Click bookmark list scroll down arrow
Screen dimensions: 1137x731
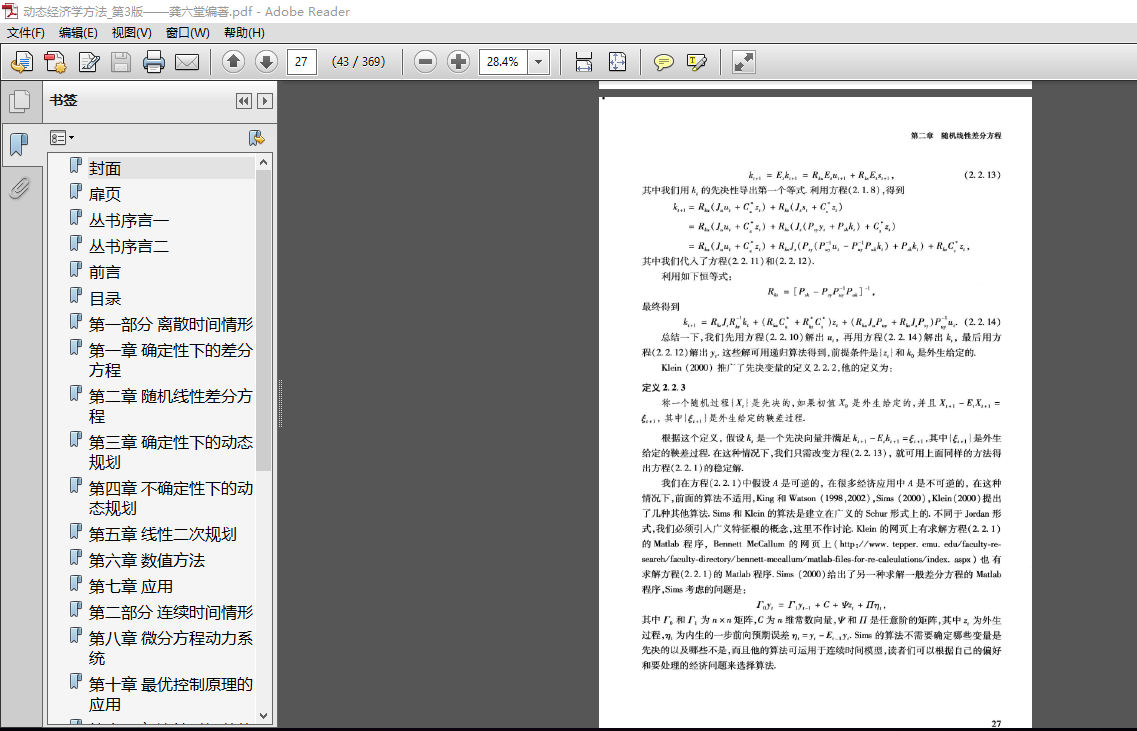pyautogui.click(x=263, y=715)
